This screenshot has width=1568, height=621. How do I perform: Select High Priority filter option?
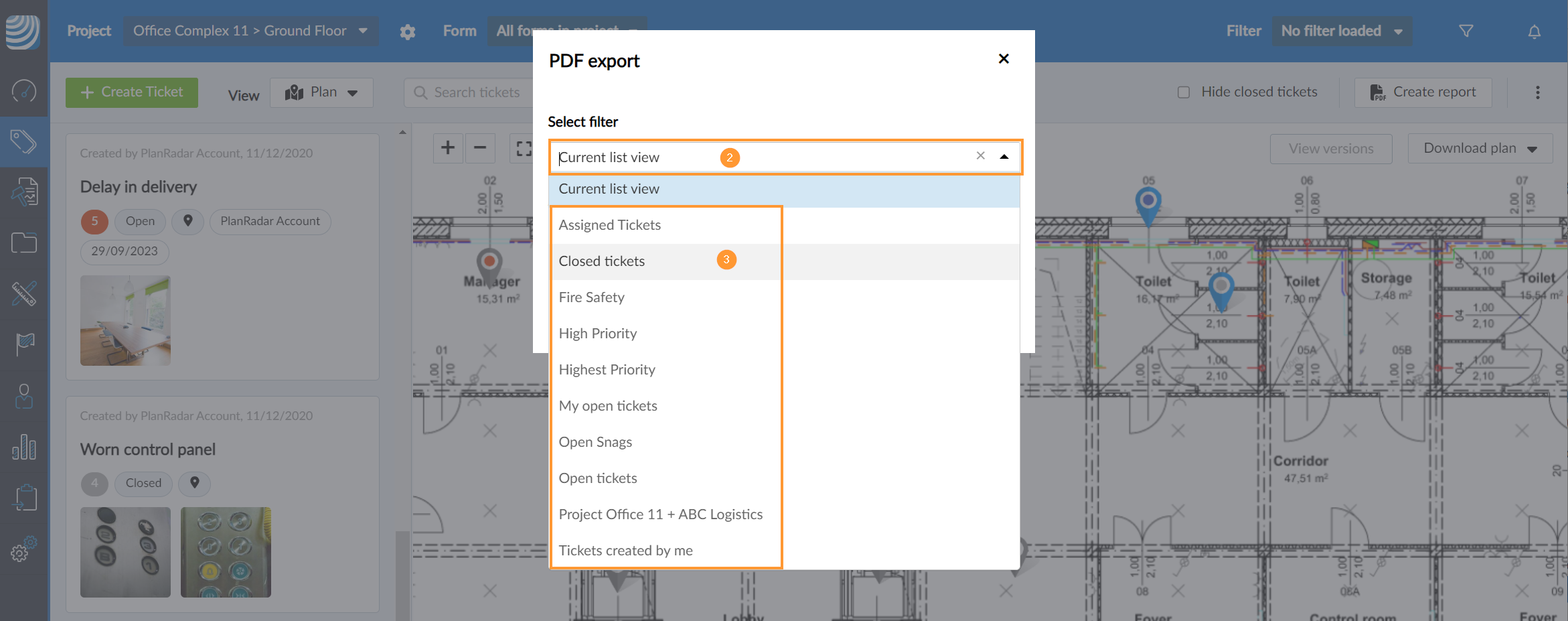click(598, 334)
